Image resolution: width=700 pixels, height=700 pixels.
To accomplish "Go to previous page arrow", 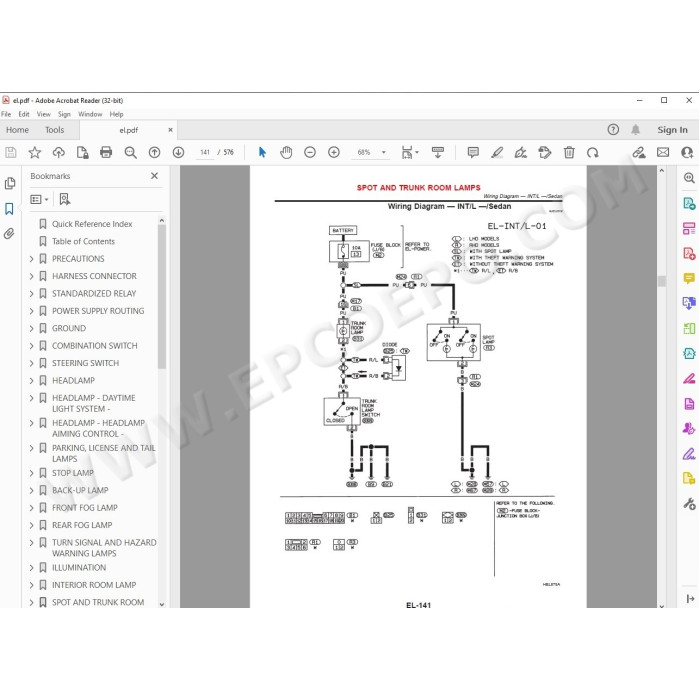I will pos(154,152).
